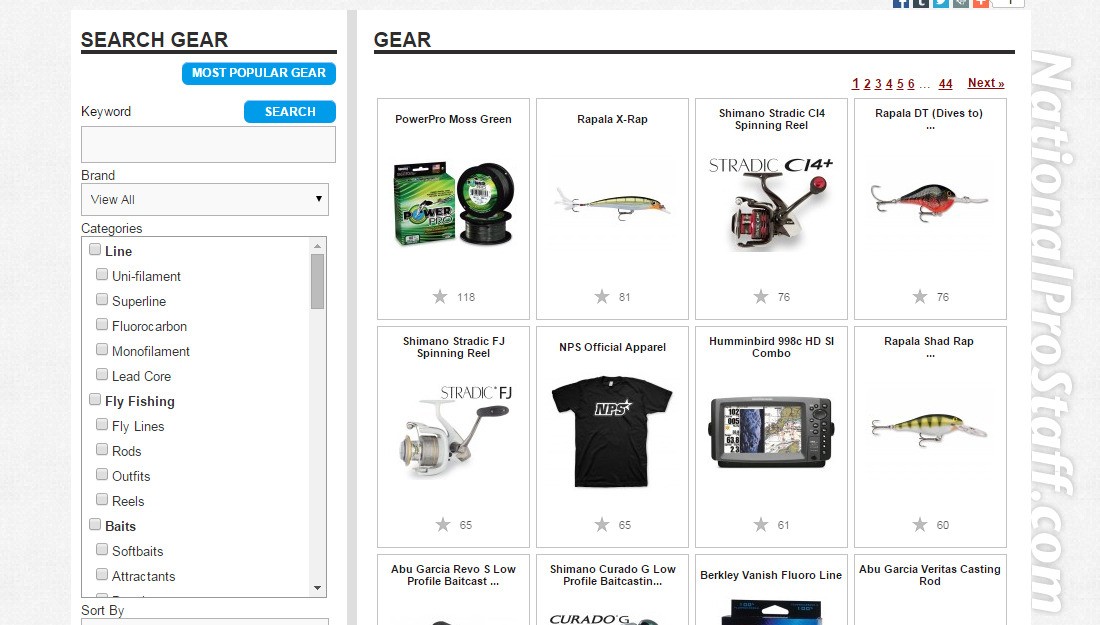Screen dimensions: 1100x625
Task: Open Abu Garcia Revo S Low Profile title
Action: pos(453,575)
